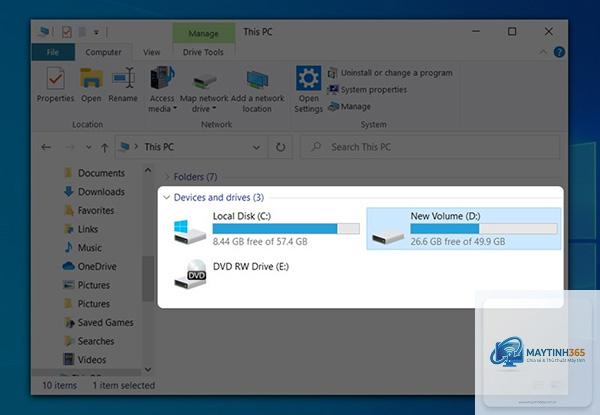Open the Access media dropdown
600x415 pixels.
(x=162, y=104)
